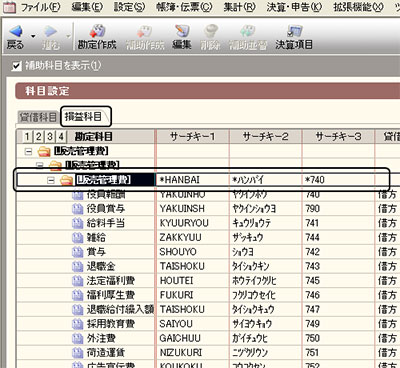This screenshot has width=400, height=368.
Task: Click tree level 3 button
Action: click(50, 136)
